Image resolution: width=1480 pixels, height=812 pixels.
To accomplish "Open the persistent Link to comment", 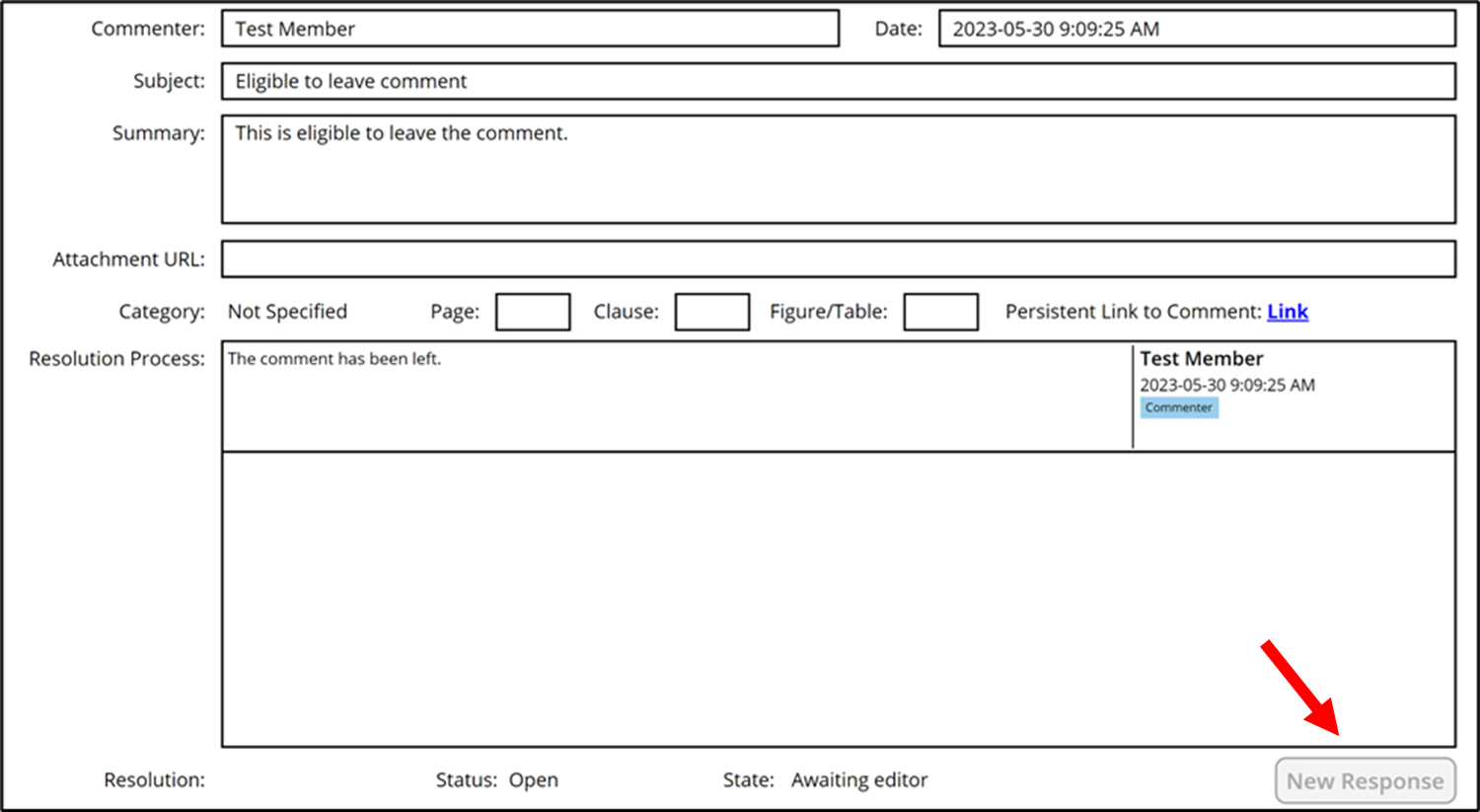I will [x=1287, y=312].
